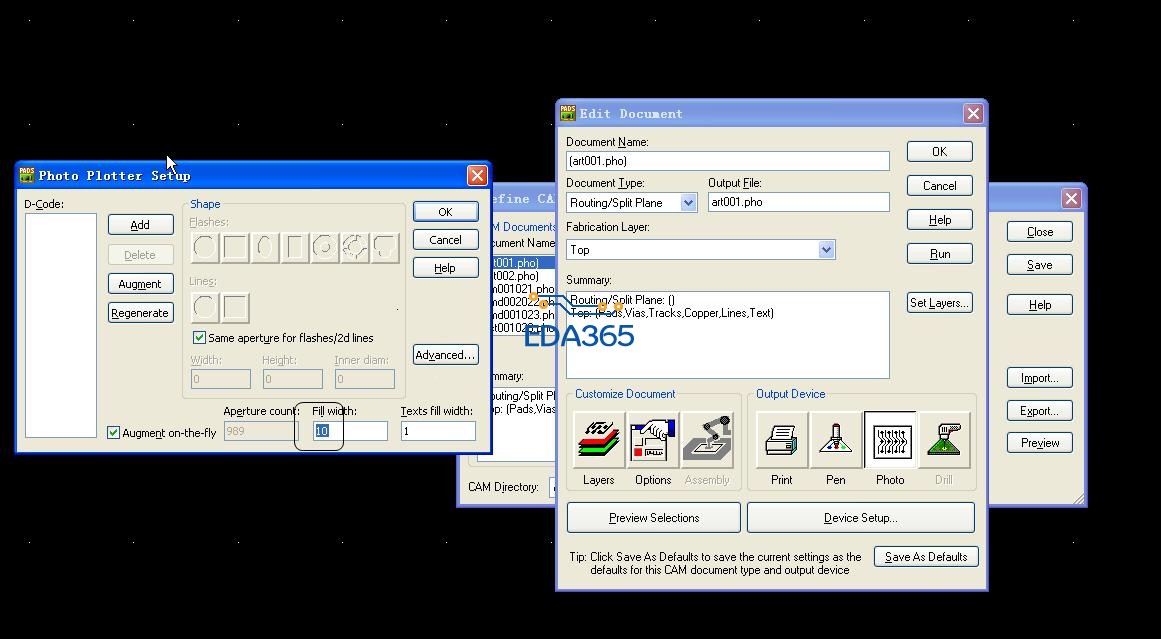Choose the oval flash aperture shape
This screenshot has height=639, width=1161.
(265, 247)
